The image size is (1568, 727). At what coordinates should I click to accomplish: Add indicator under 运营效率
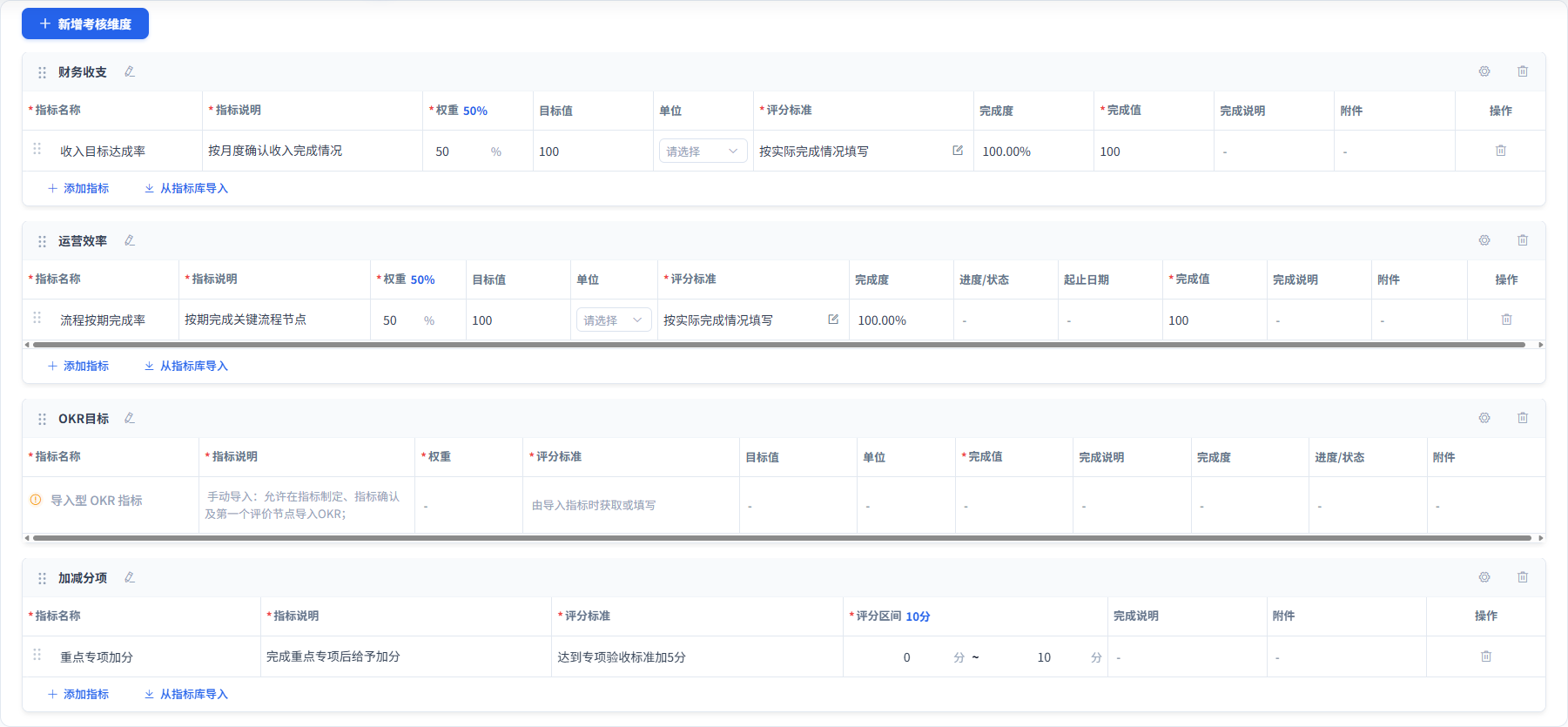click(x=78, y=366)
